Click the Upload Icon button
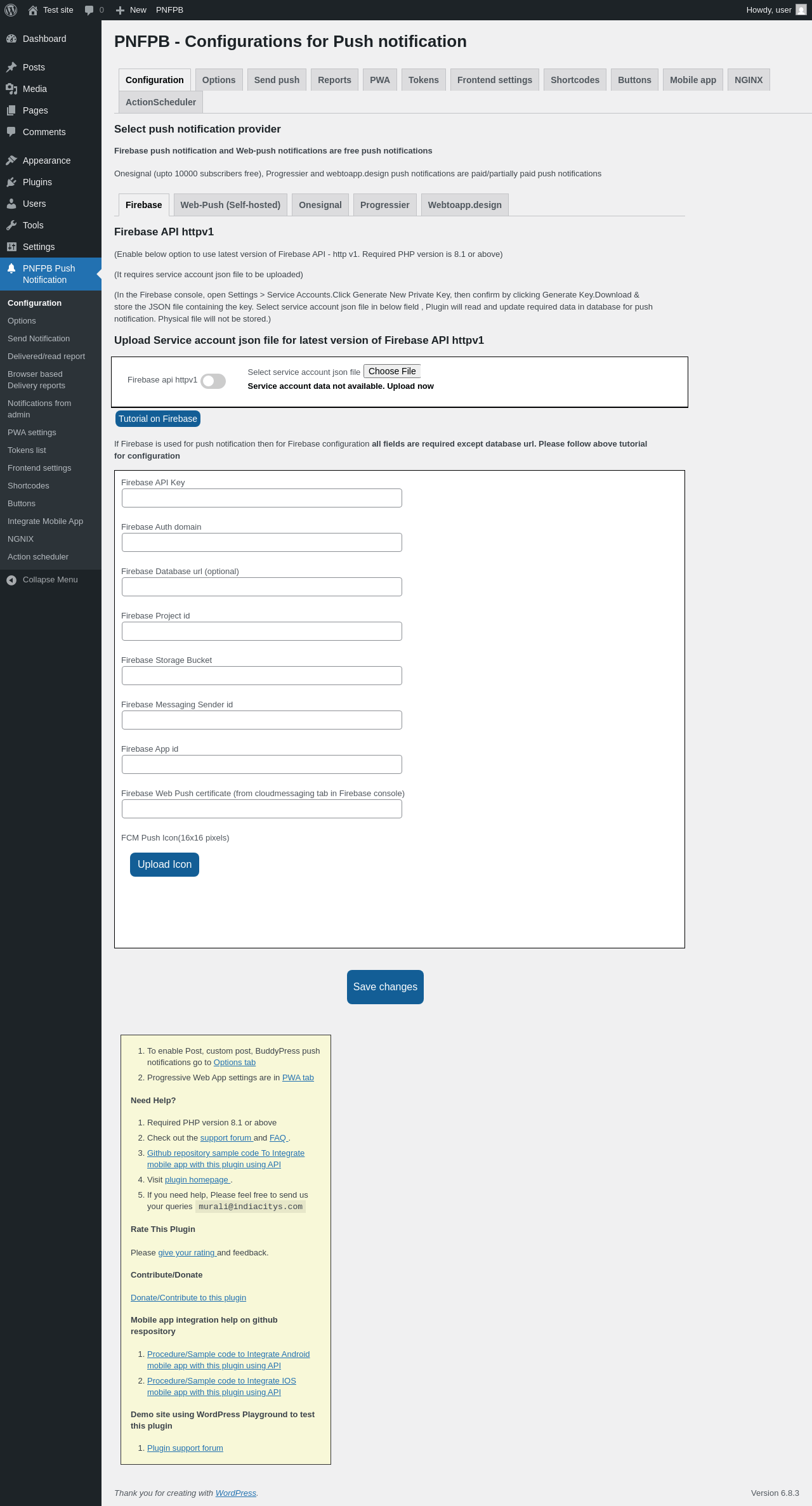The height and width of the screenshot is (1506, 812). [x=164, y=865]
